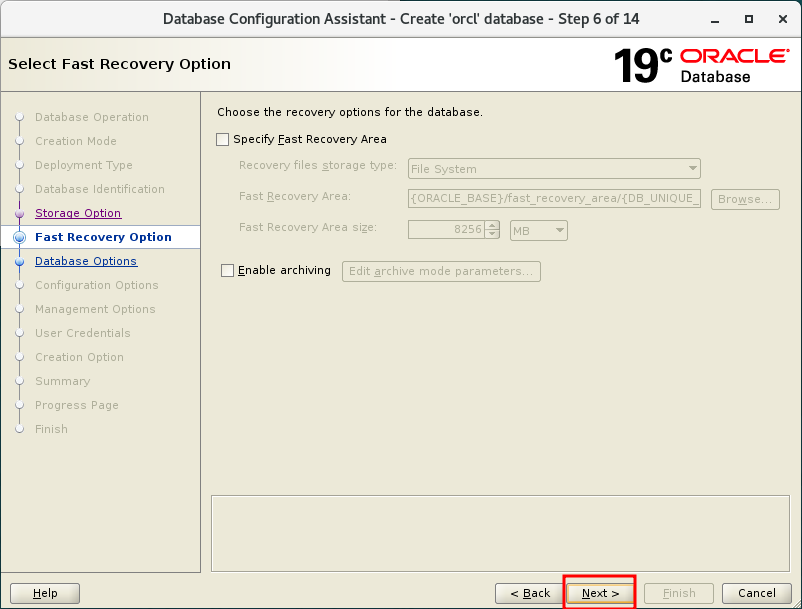Viewport: 802px width, 609px height.
Task: Click the Fast Recovery Option step bullet
Action: click(x=19, y=237)
